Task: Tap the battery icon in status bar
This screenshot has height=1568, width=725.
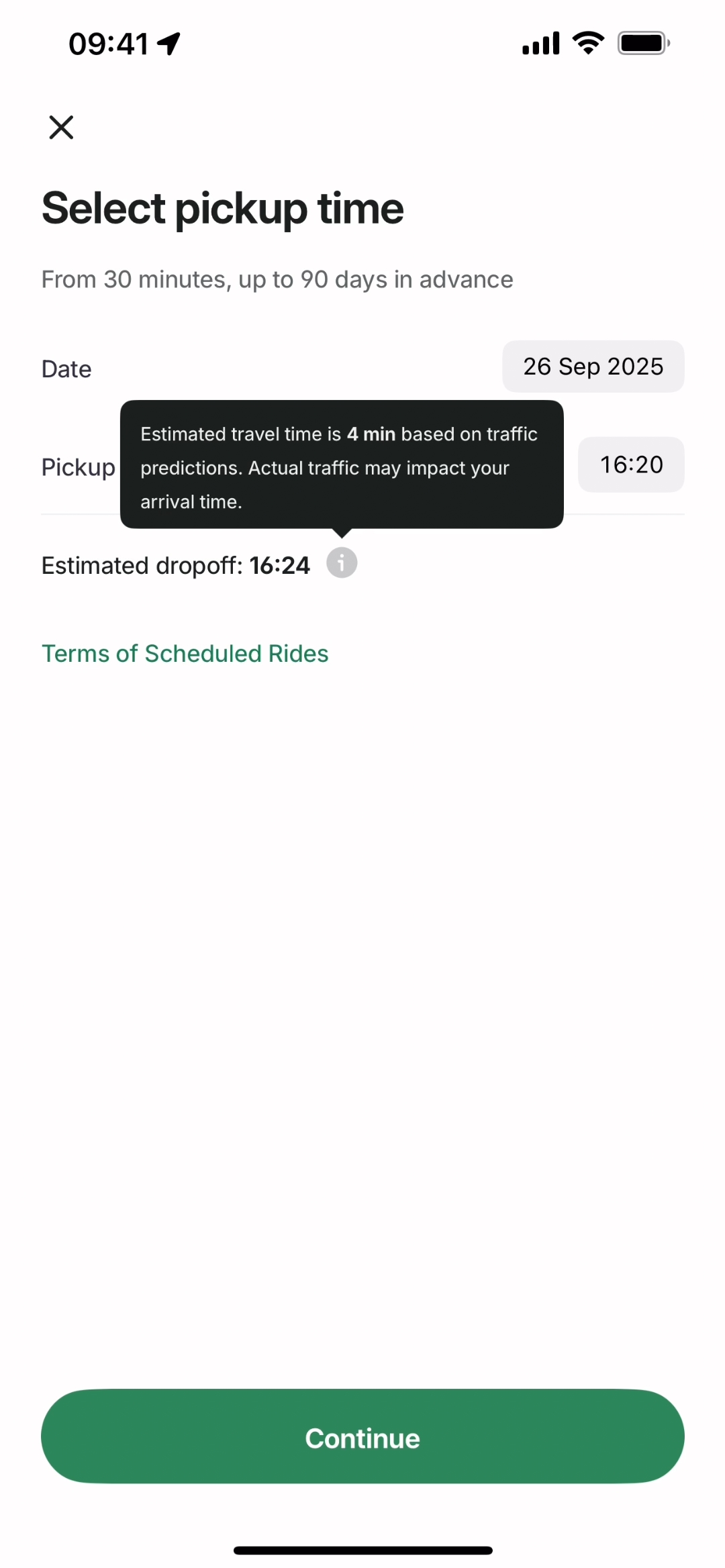Action: [643, 43]
